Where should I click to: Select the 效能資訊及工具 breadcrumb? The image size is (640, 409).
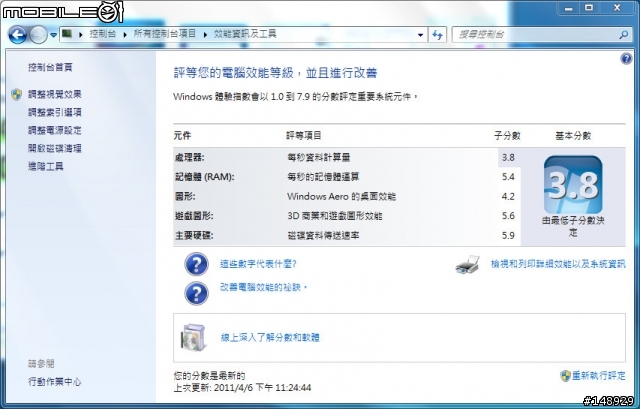245,34
